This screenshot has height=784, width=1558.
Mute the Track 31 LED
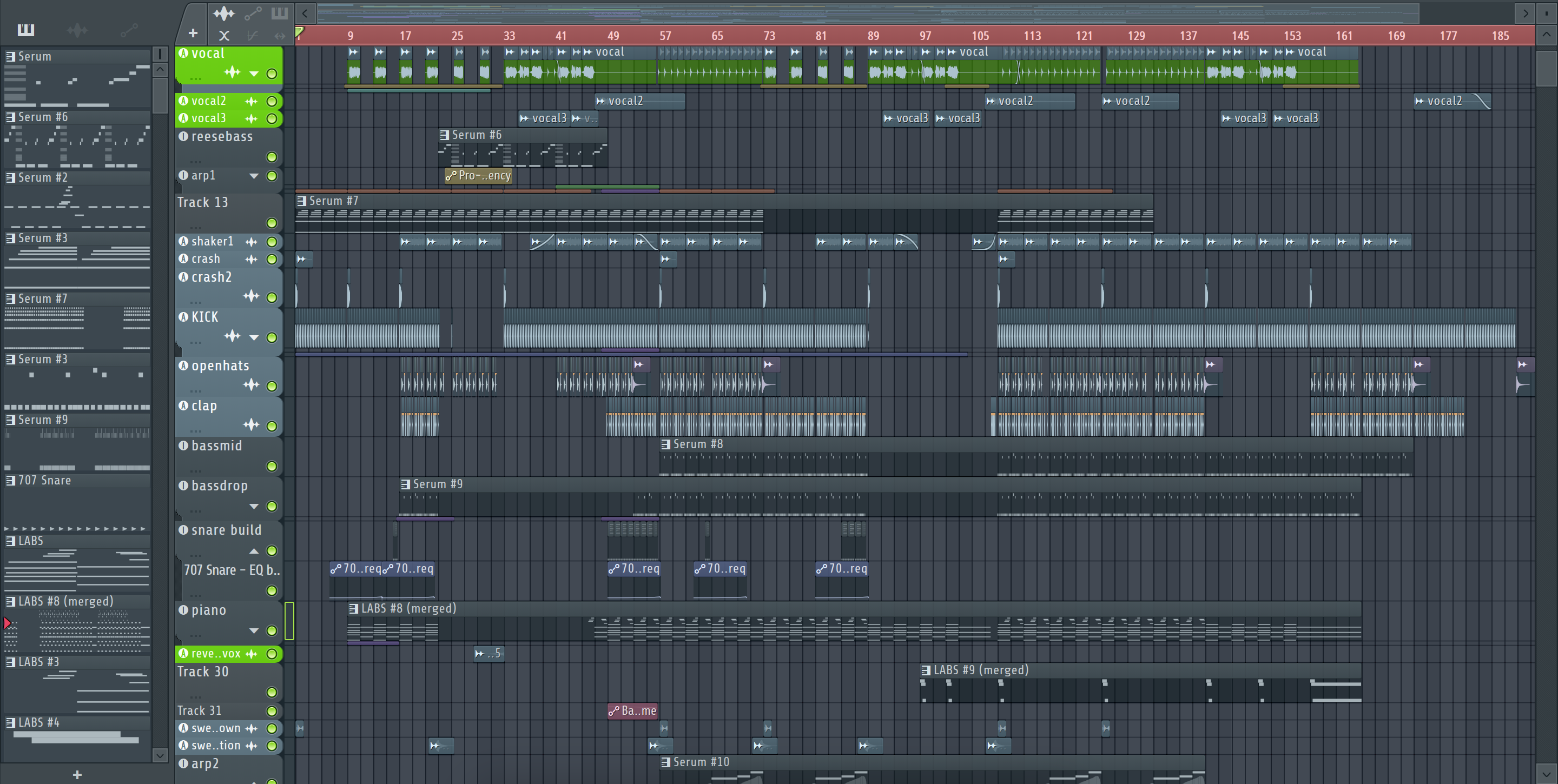click(x=272, y=711)
